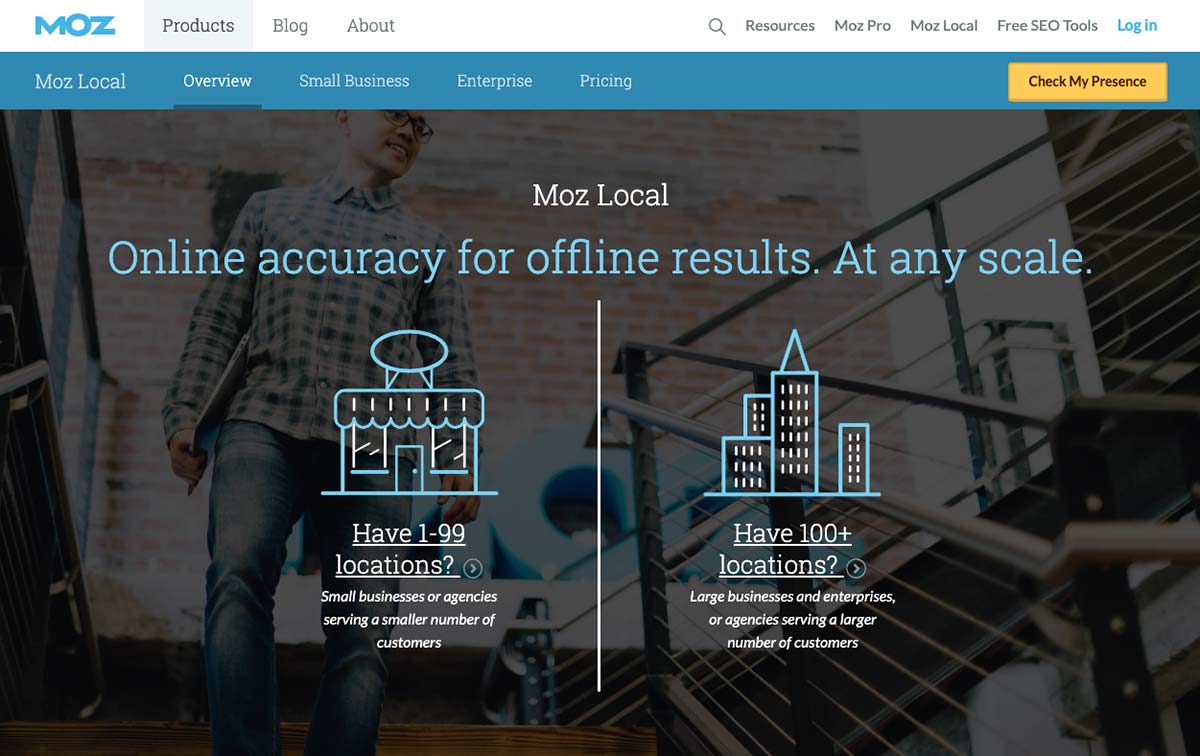This screenshot has width=1200, height=756.
Task: Switch to the Enterprise tab
Action: click(495, 81)
